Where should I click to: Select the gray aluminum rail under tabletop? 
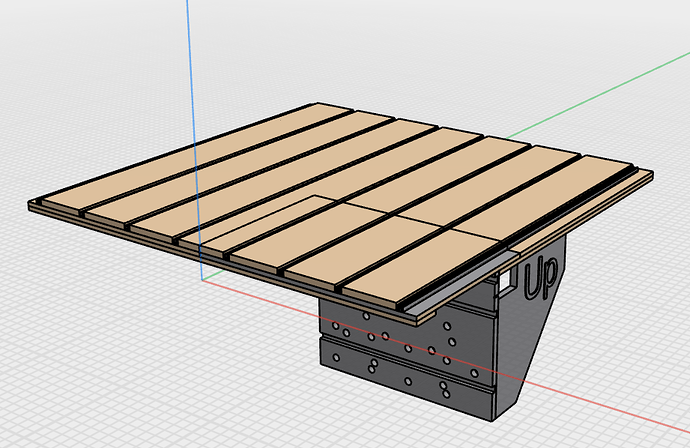coord(462,282)
